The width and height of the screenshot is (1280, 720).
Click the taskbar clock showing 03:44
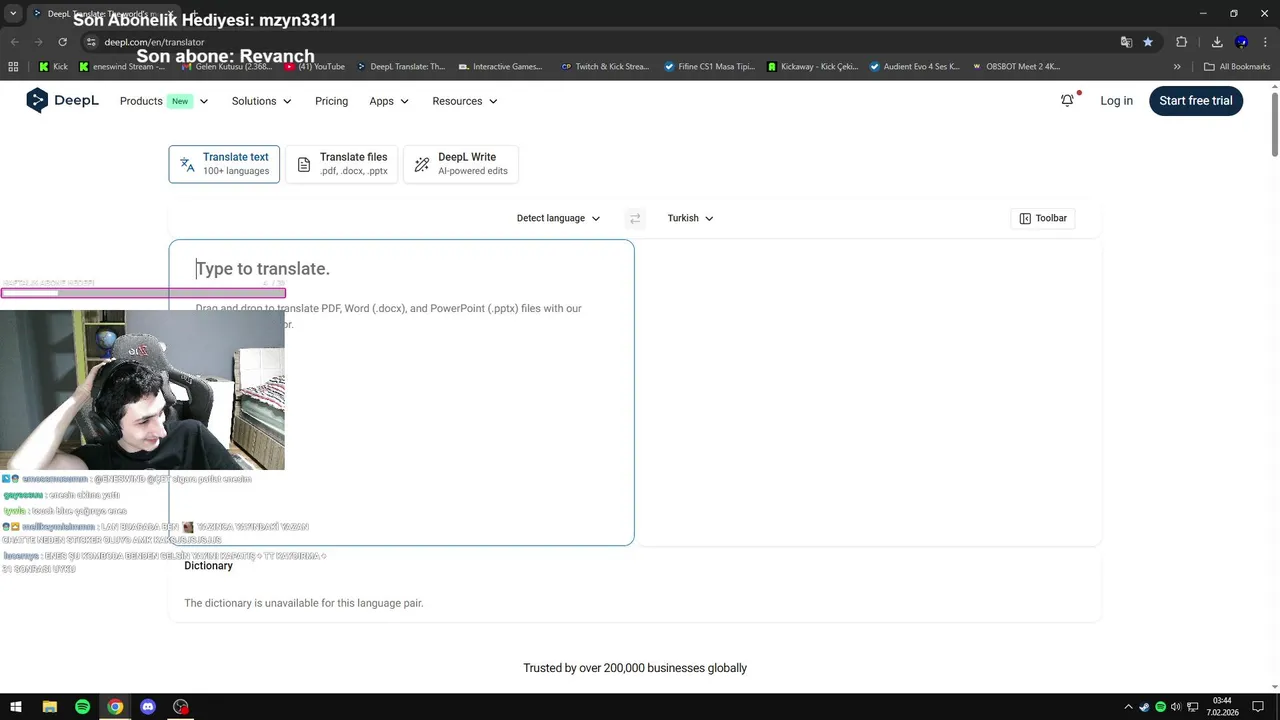pos(1222,707)
